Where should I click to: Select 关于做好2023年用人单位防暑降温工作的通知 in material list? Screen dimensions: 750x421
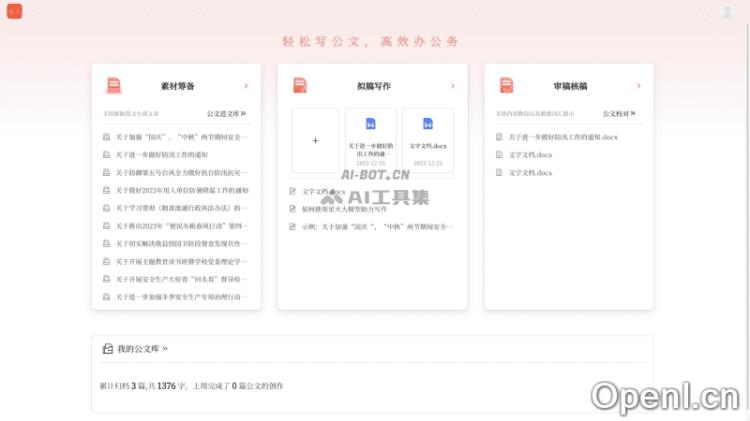click(181, 190)
